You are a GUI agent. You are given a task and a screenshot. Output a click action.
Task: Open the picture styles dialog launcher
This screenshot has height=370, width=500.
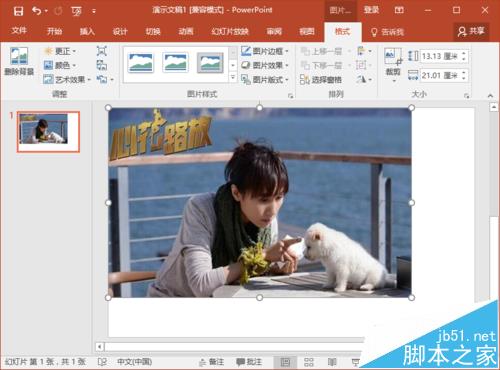coord(291,96)
